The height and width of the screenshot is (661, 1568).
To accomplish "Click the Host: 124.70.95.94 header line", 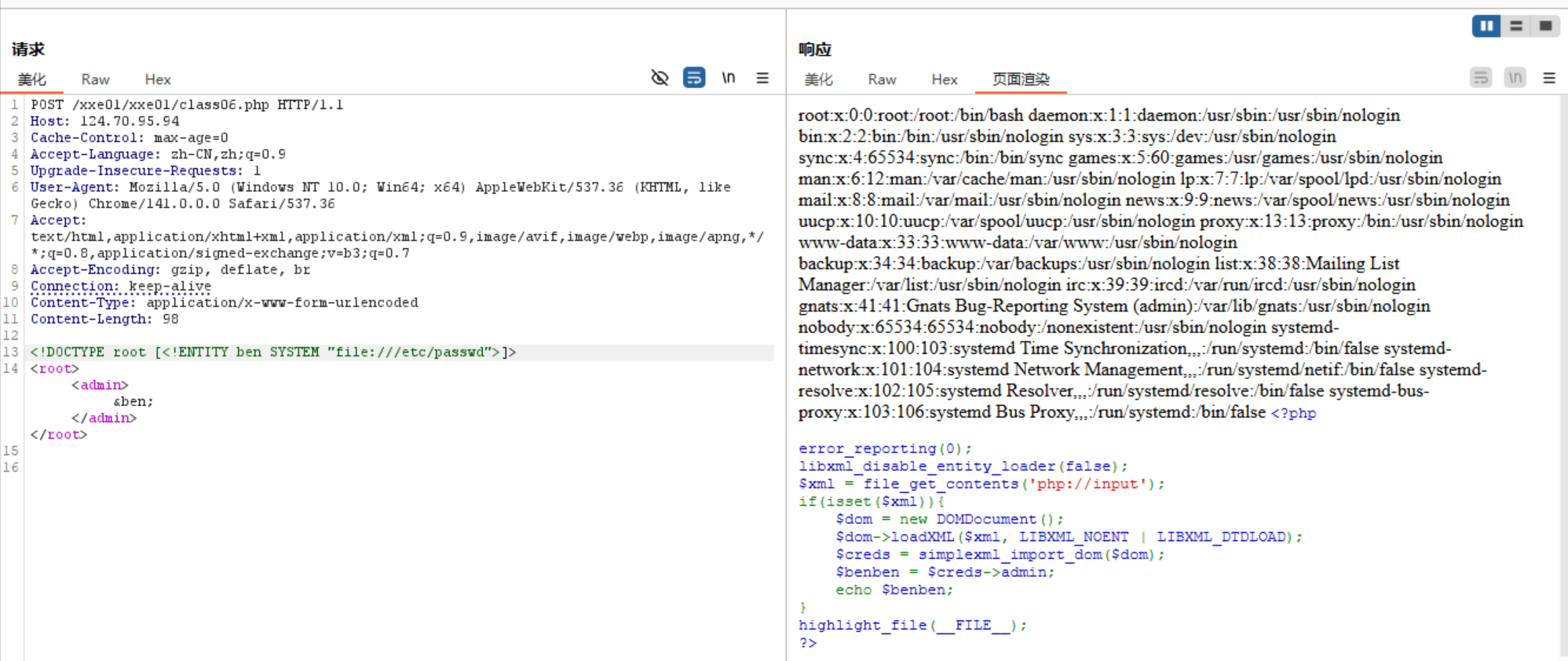I will (x=104, y=121).
